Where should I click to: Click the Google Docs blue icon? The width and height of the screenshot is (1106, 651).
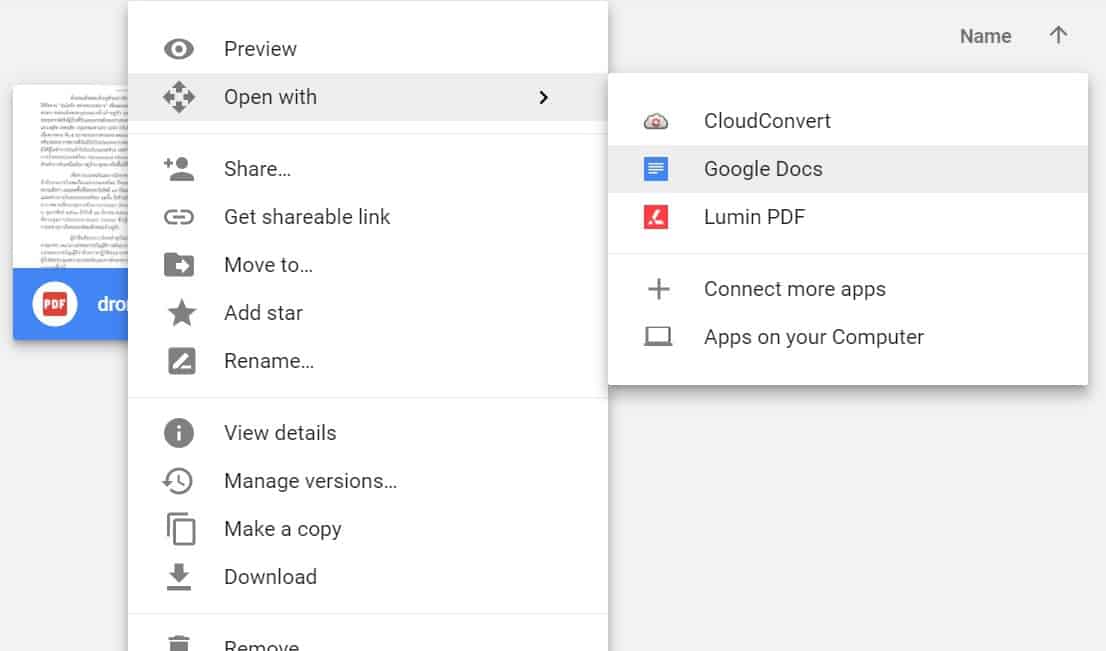pyautogui.click(x=656, y=169)
